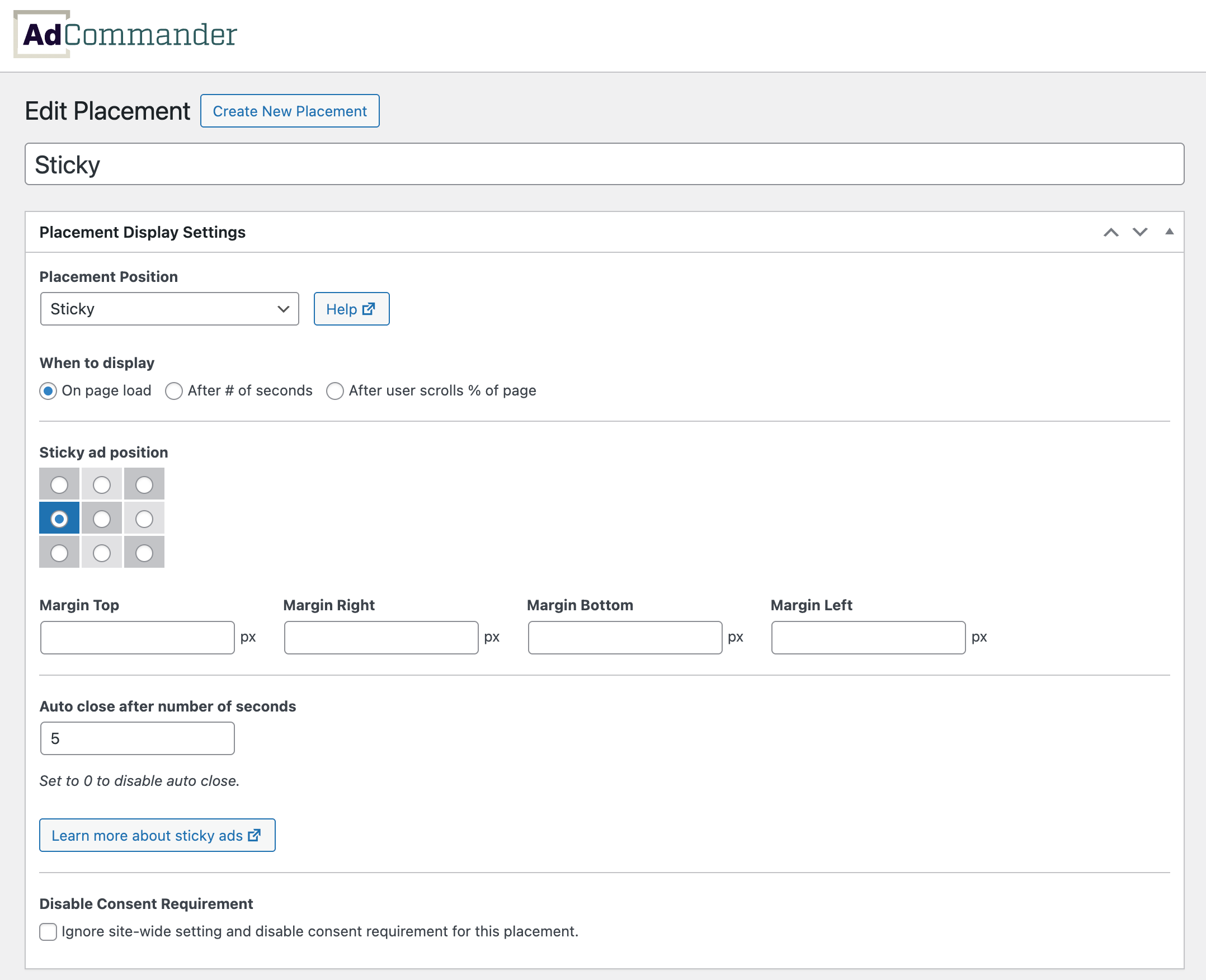Select the On page load option
The width and height of the screenshot is (1206, 980).
49,390
